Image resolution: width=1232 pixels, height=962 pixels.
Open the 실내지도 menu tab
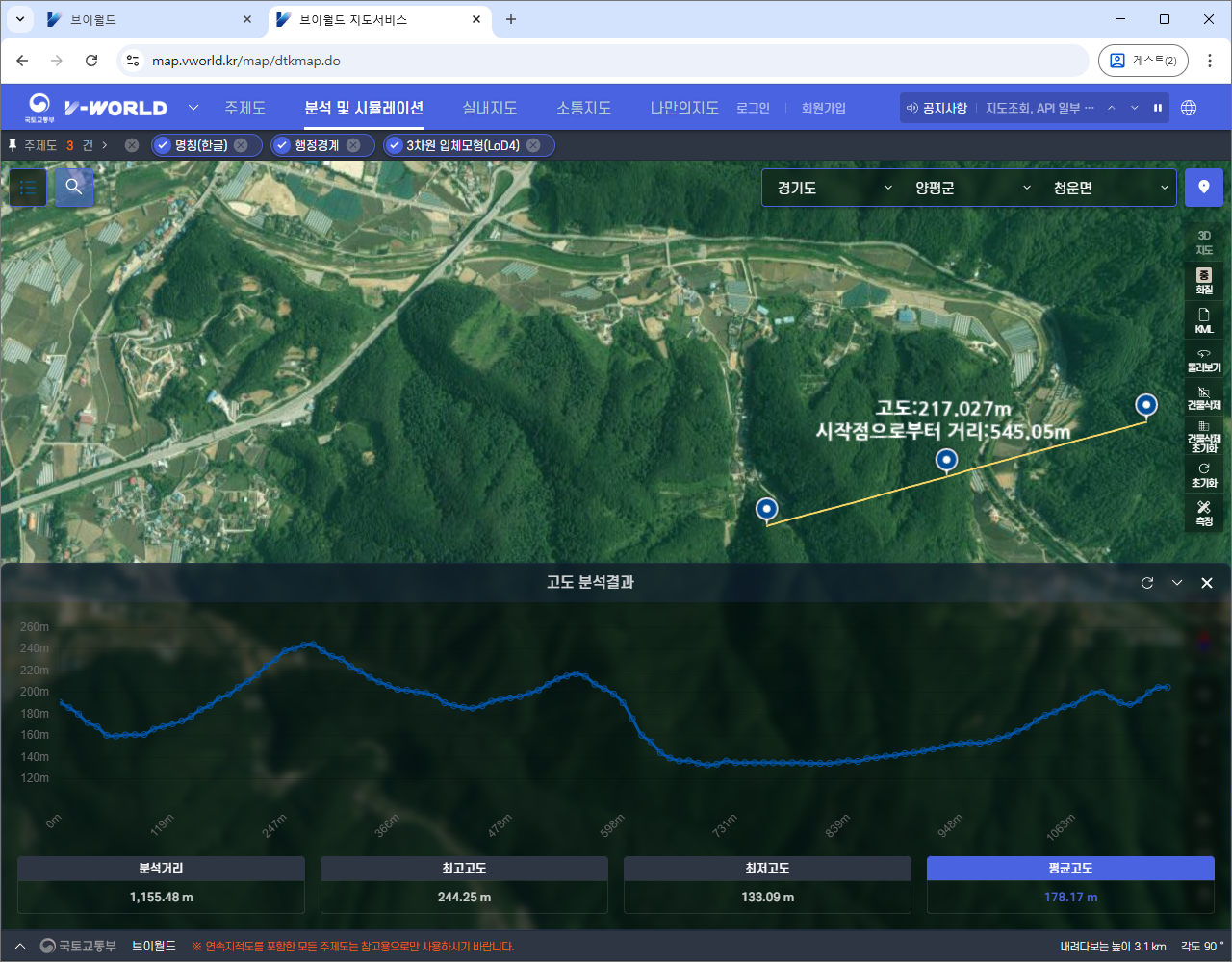(489, 108)
